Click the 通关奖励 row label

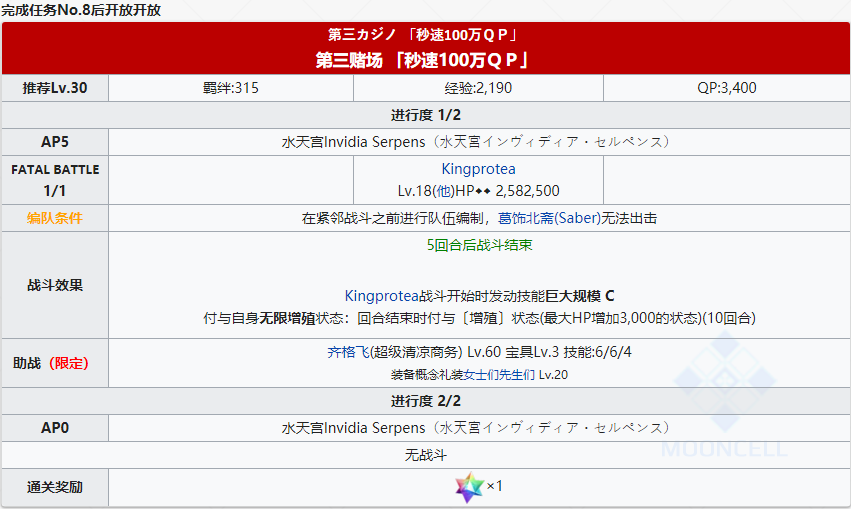(x=55, y=487)
